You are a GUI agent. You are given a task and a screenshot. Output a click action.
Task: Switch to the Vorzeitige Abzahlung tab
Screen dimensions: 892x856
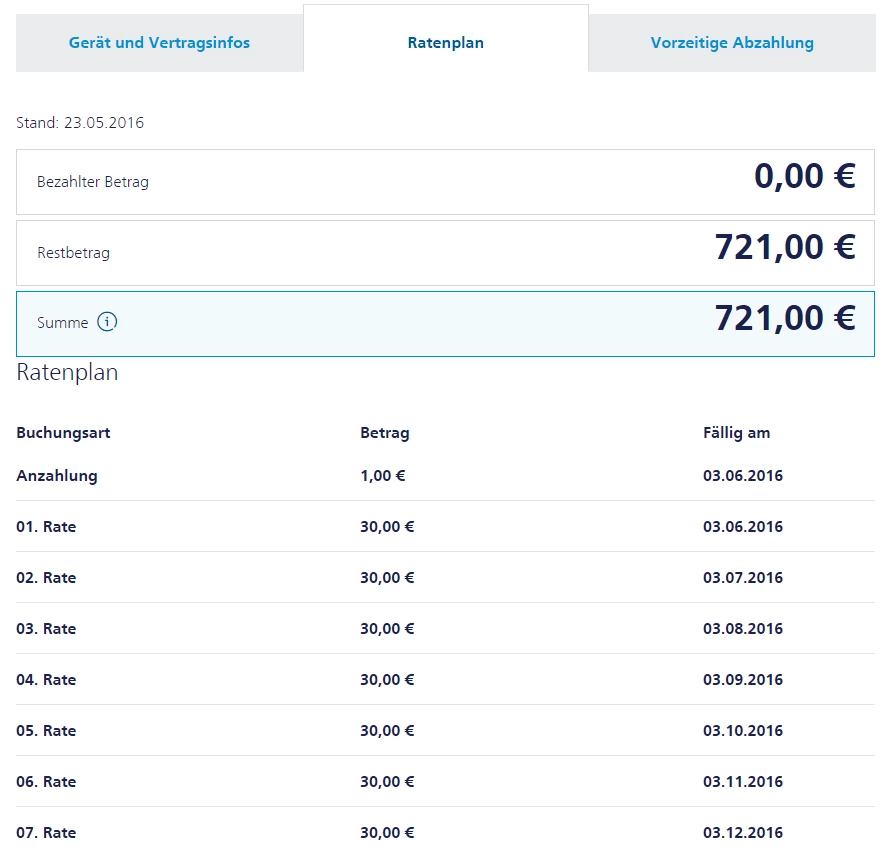[732, 43]
